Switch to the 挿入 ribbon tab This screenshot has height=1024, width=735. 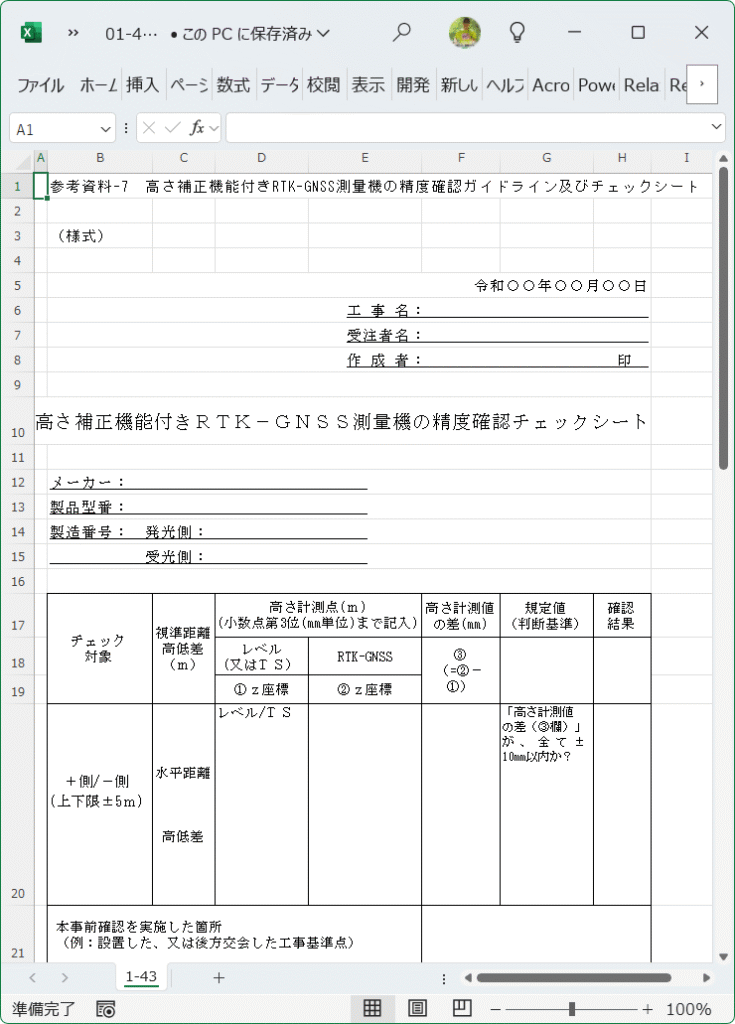tap(142, 85)
